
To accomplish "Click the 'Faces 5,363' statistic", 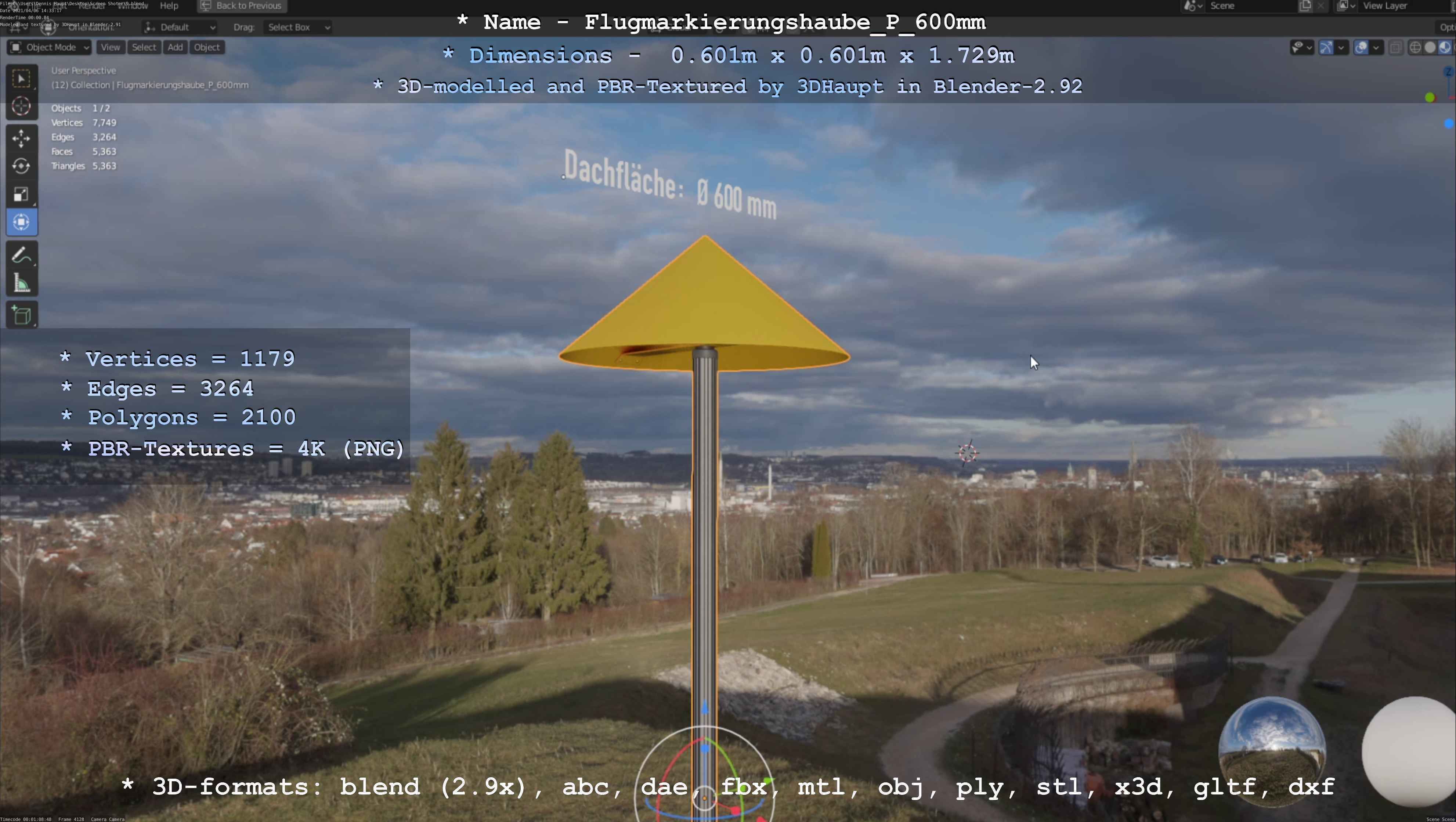I will 84,151.
